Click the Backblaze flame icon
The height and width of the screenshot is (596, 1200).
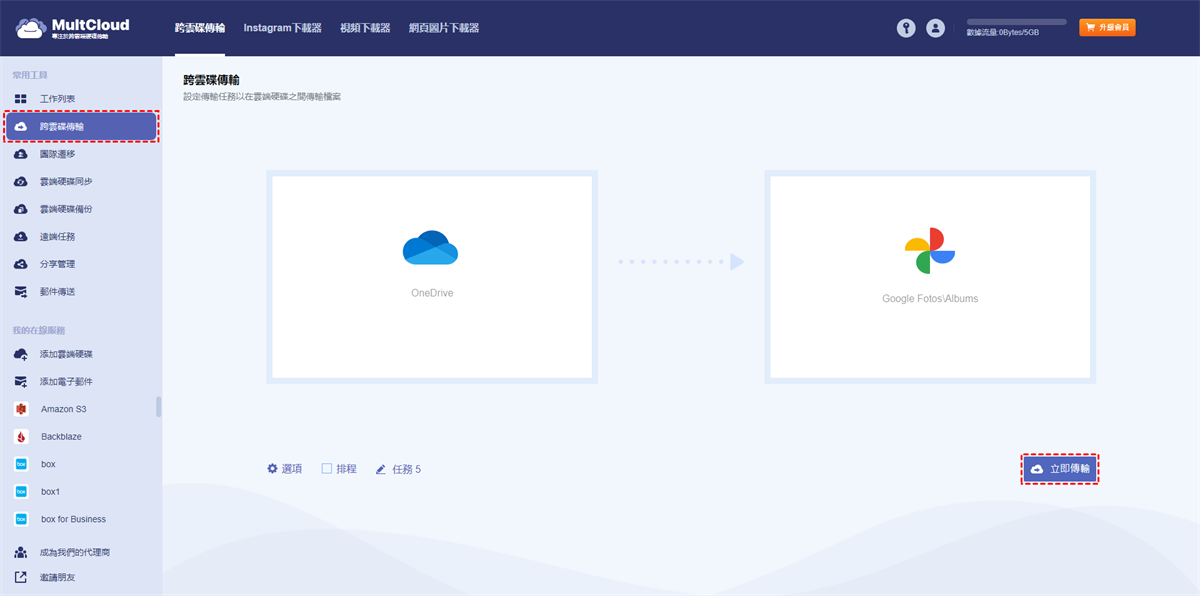point(21,437)
